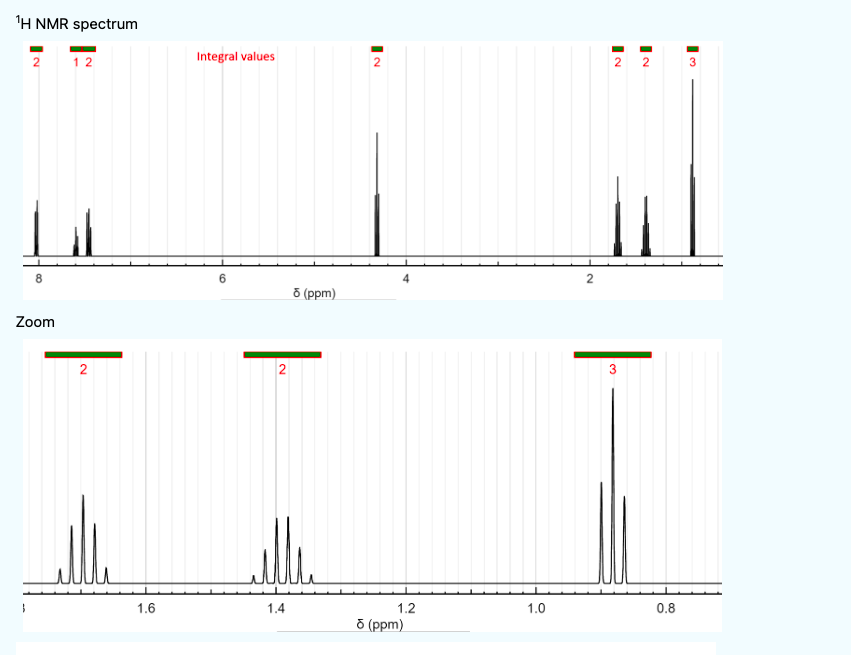Screen dimensions: 851x655
Task: Click the tall singlet peak at 4.3 ppm
Action: [x=377, y=190]
